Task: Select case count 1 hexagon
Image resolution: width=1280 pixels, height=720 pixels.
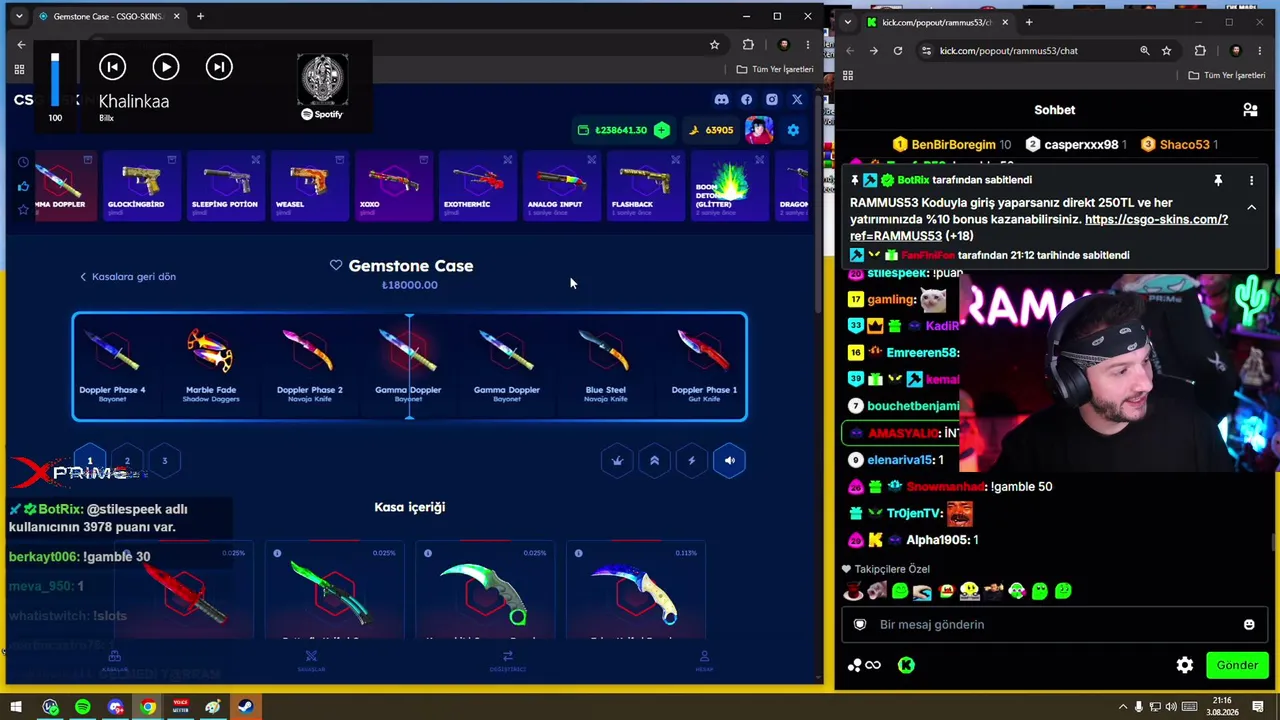Action: [89, 461]
